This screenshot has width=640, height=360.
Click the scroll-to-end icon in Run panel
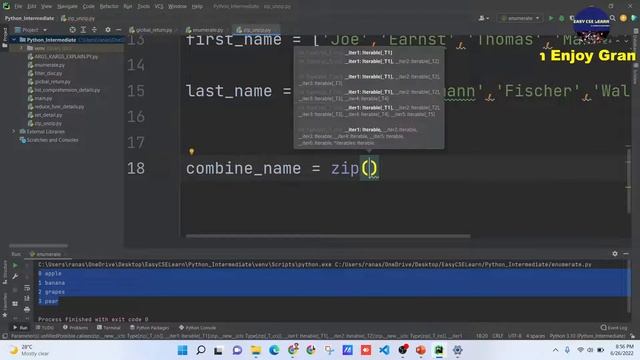(x=27, y=298)
